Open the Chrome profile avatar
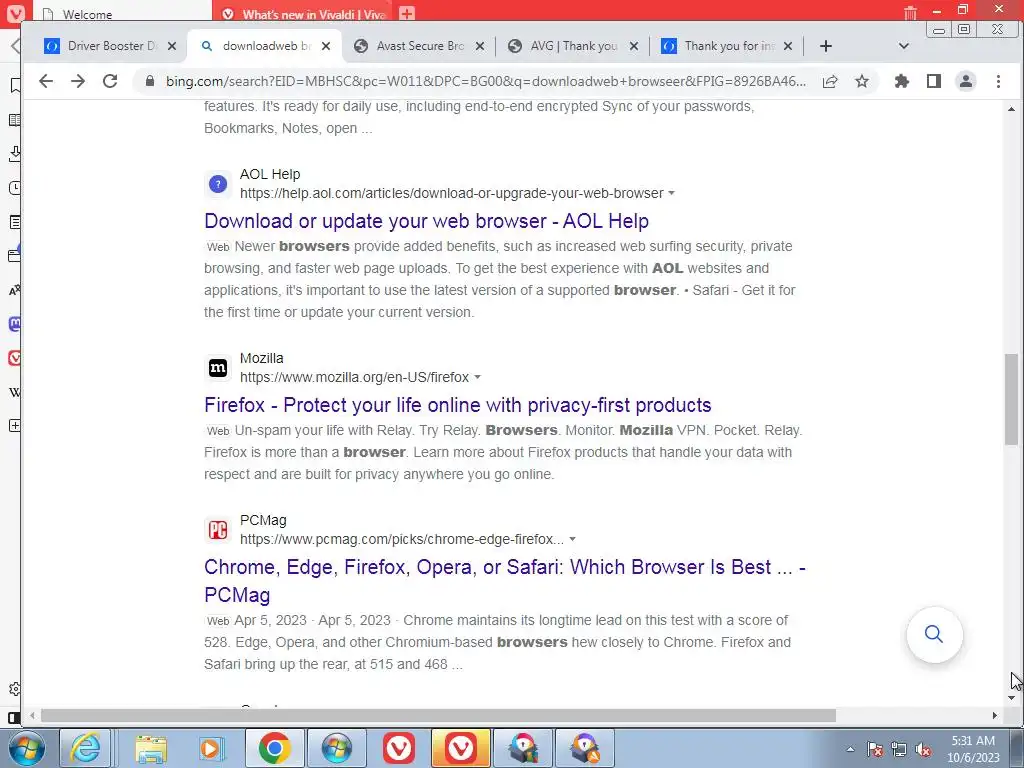The image size is (1024, 768). coord(966,81)
